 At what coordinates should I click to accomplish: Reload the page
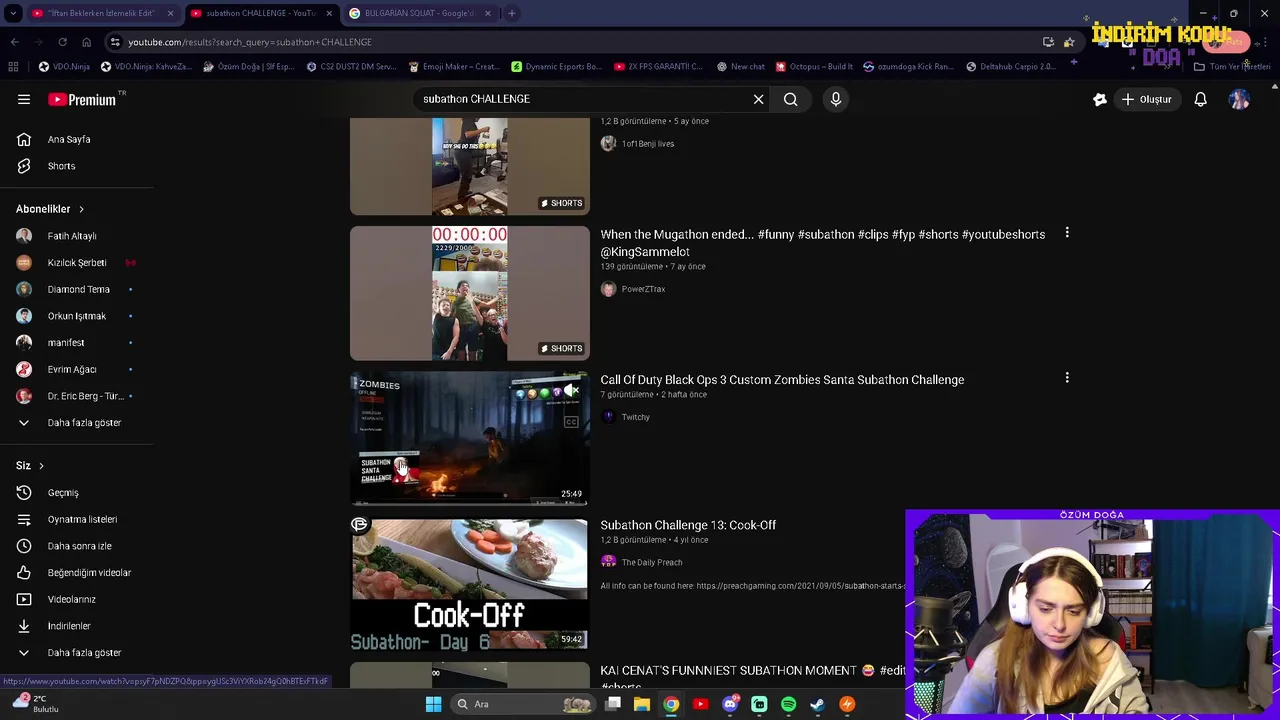click(62, 42)
